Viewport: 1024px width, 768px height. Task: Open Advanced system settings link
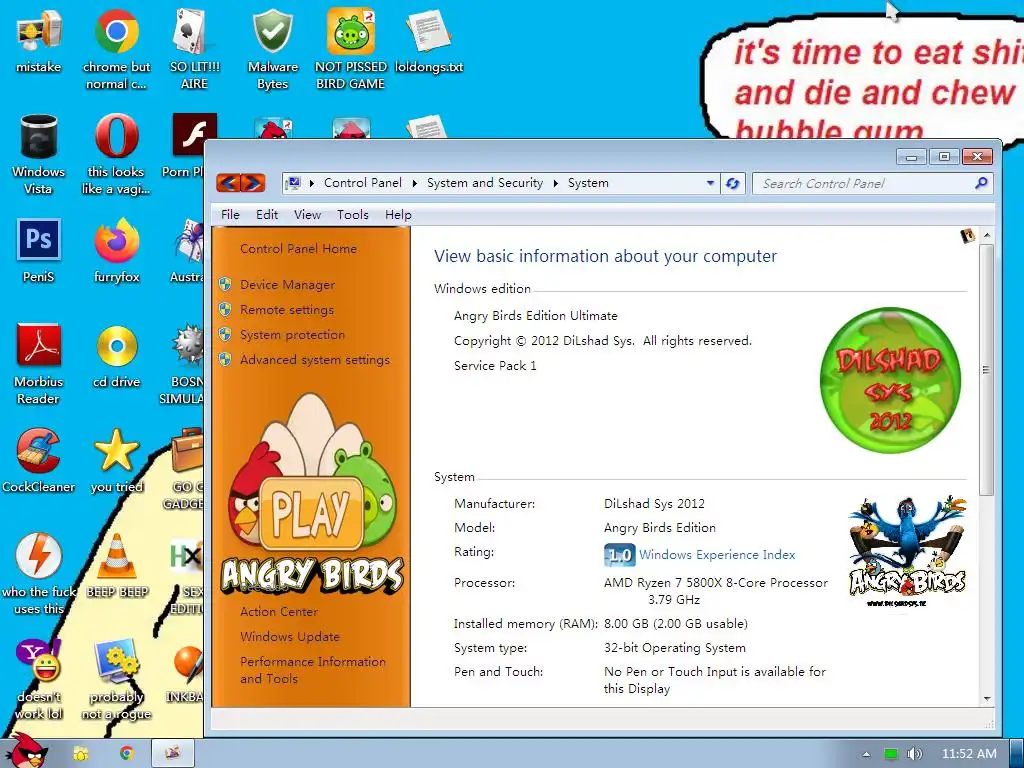[315, 360]
